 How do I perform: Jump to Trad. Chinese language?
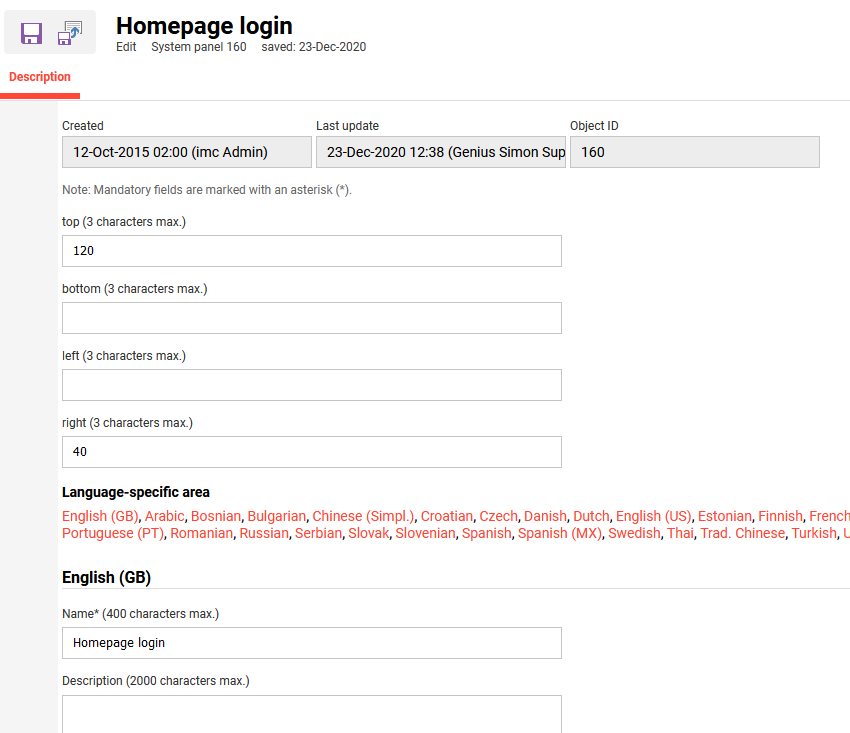(x=743, y=533)
